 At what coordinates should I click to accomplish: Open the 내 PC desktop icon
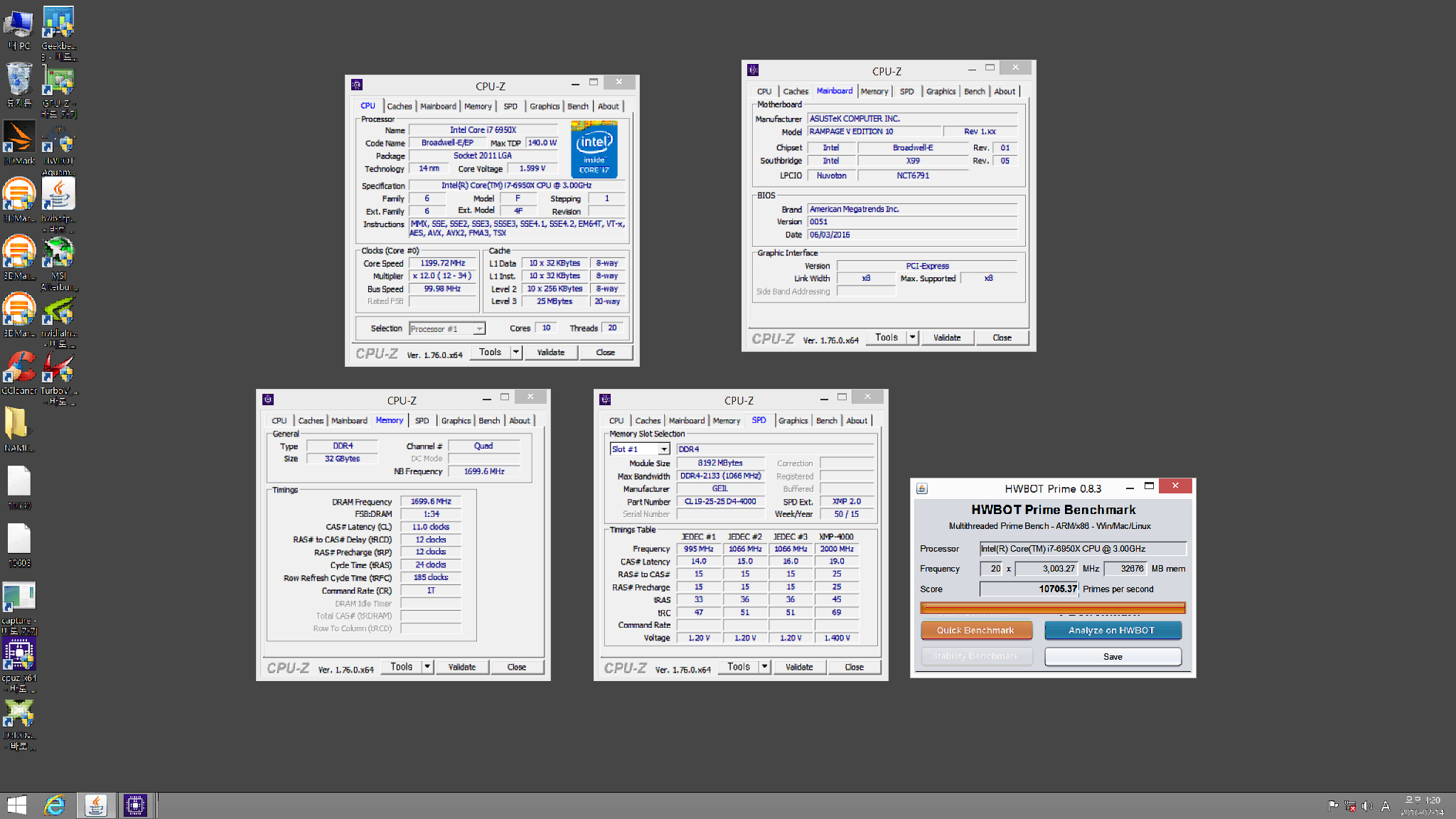[x=19, y=28]
